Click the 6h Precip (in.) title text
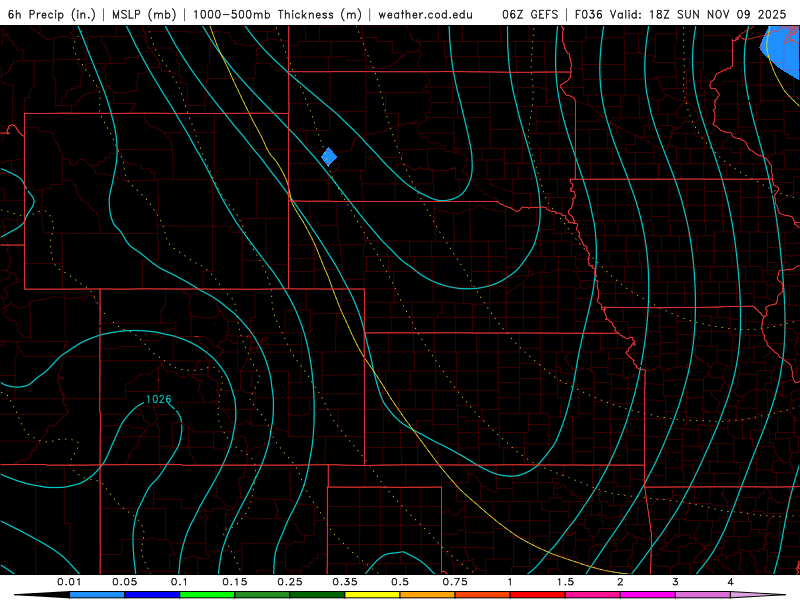 (52, 14)
